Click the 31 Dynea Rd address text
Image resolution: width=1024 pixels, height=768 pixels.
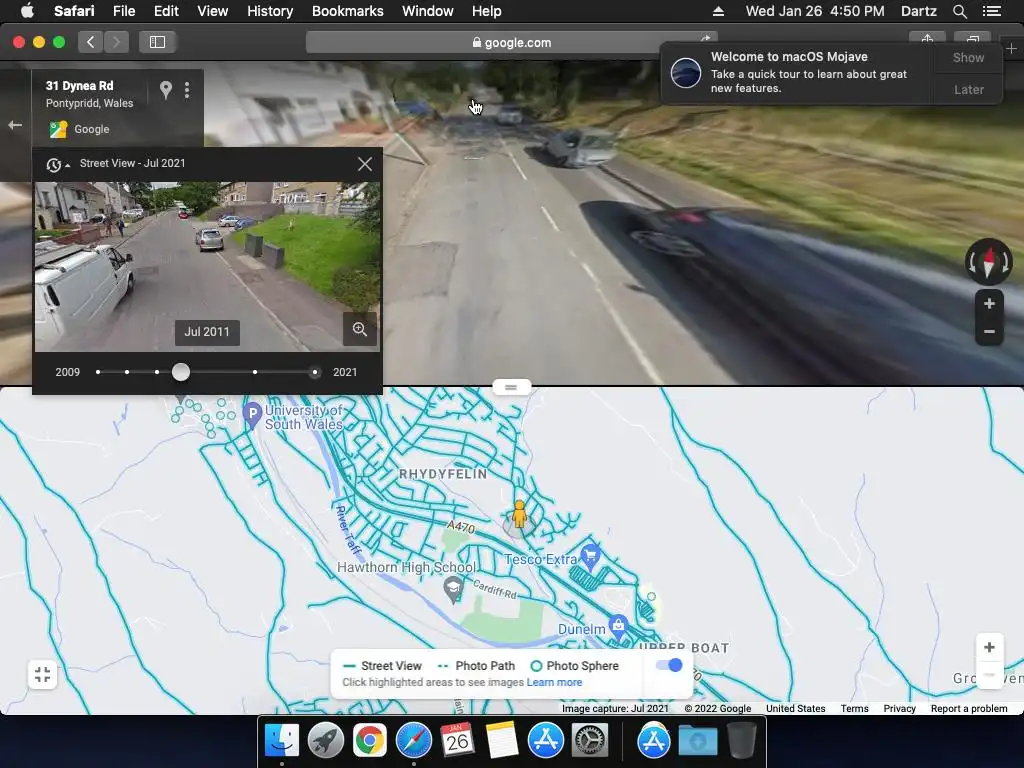(x=80, y=86)
